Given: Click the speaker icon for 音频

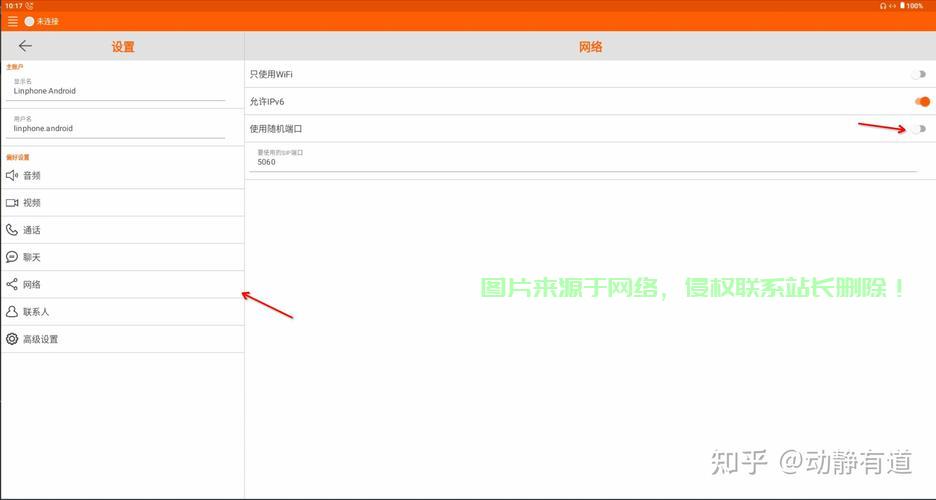Looking at the screenshot, I should (x=12, y=175).
